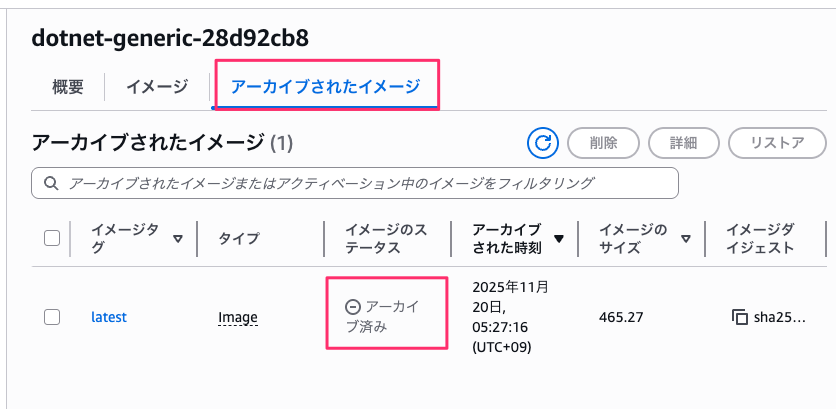Screen dimensions: 836x409
Task: Click the minus-circle archived status icon
Action: pos(352,307)
